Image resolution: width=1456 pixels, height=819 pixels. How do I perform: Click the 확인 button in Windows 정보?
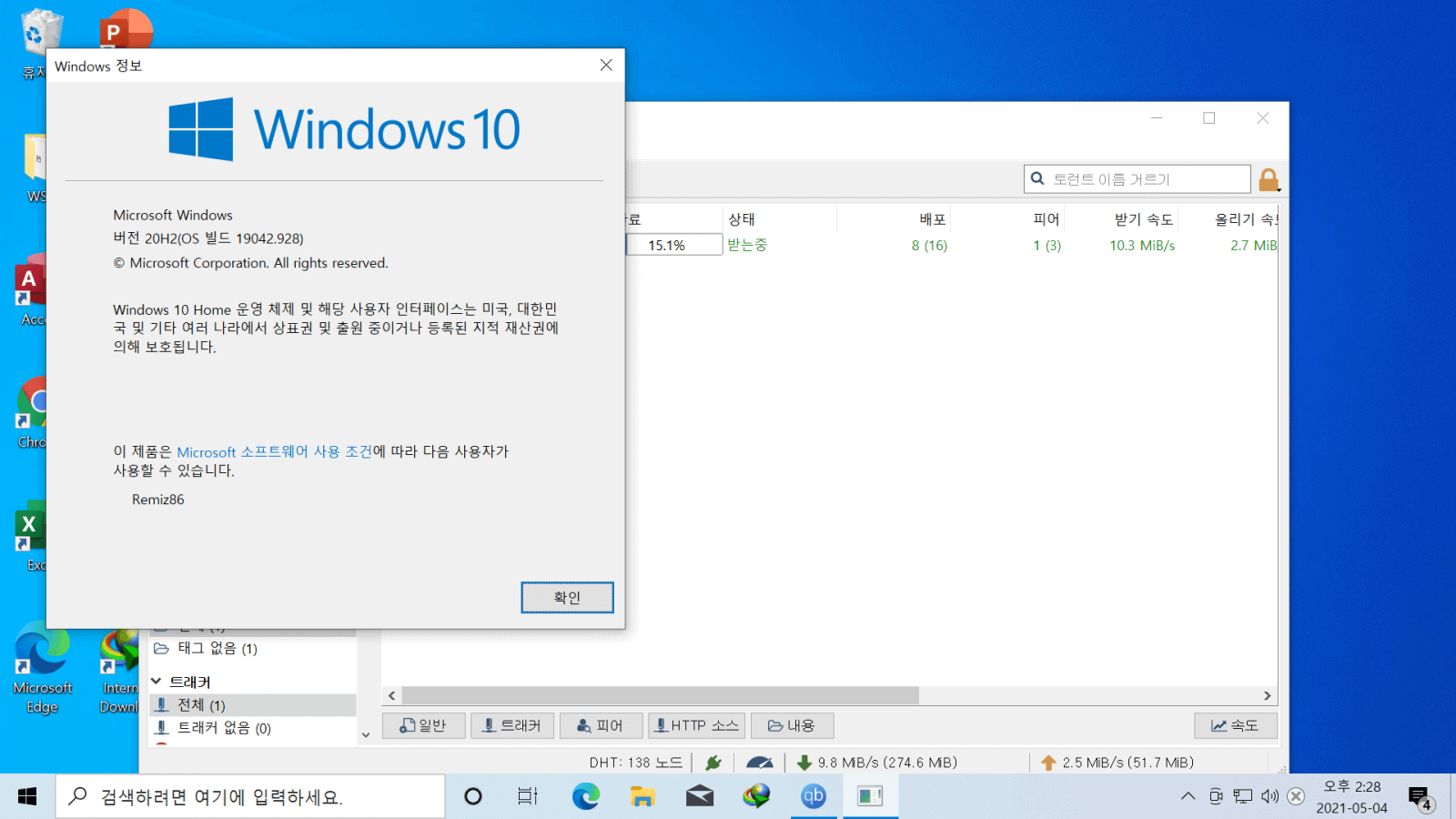point(567,598)
